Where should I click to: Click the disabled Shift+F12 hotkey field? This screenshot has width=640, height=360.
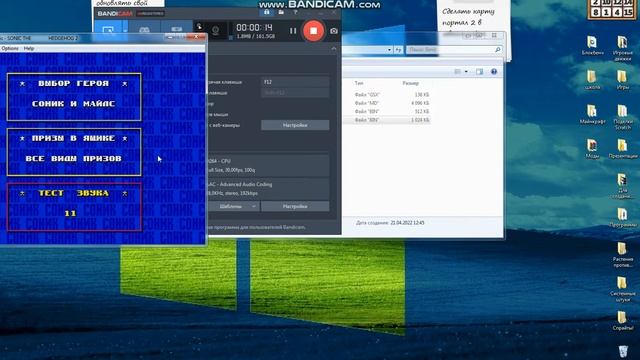295,93
